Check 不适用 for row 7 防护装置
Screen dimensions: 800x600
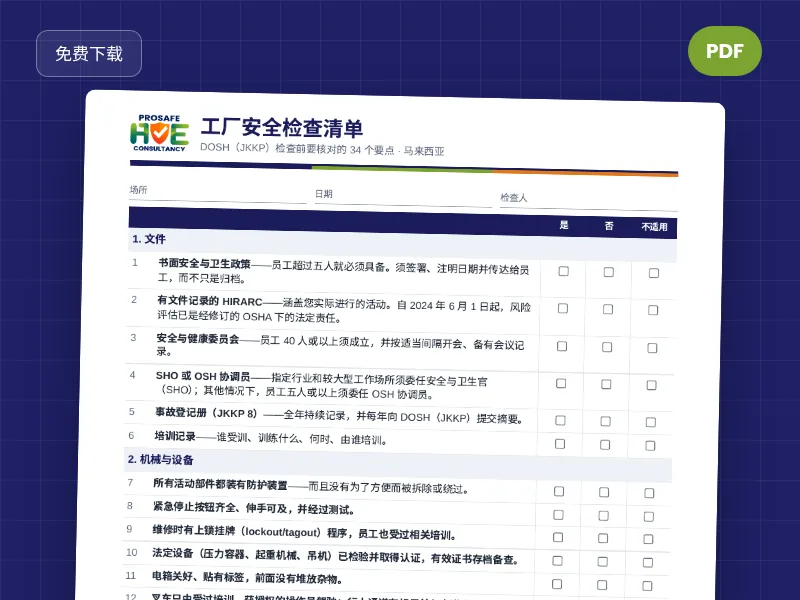(649, 493)
